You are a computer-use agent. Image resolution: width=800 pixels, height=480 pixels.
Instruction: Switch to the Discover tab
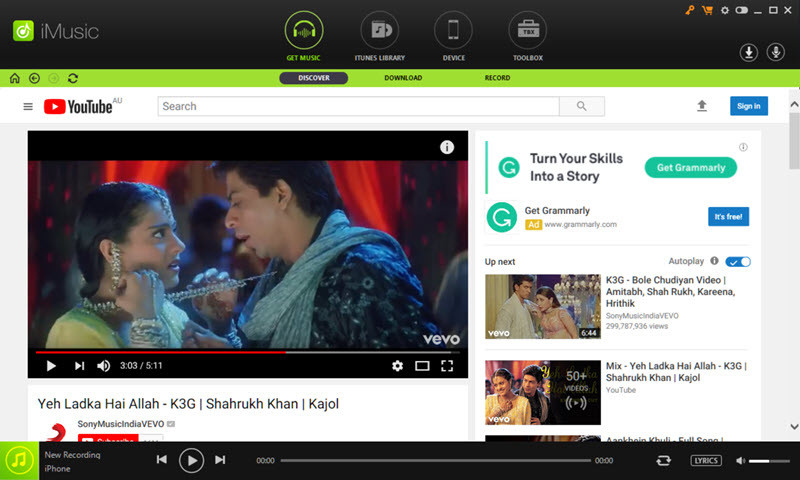[x=314, y=78]
